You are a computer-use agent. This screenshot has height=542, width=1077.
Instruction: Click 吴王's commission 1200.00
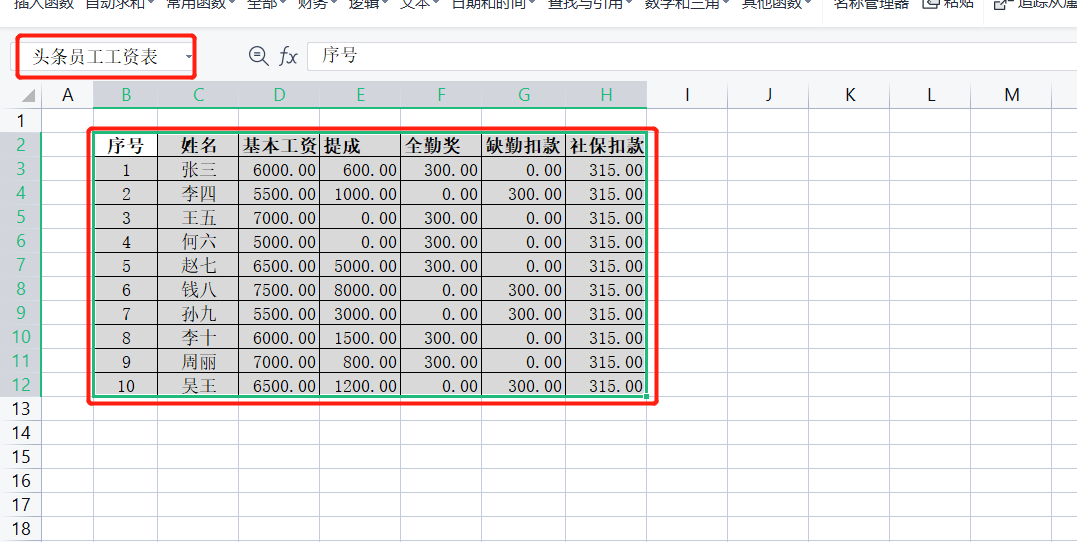[x=360, y=385]
